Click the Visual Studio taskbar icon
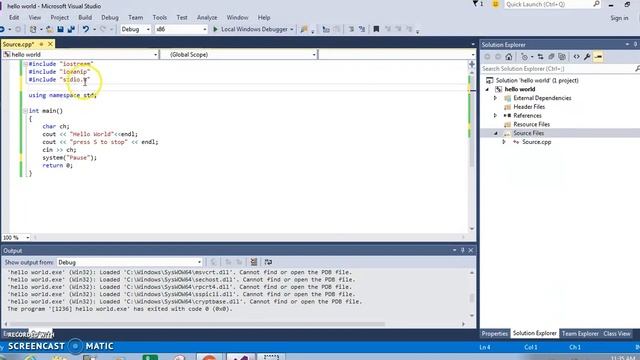640x360 pixels. (x=241, y=357)
